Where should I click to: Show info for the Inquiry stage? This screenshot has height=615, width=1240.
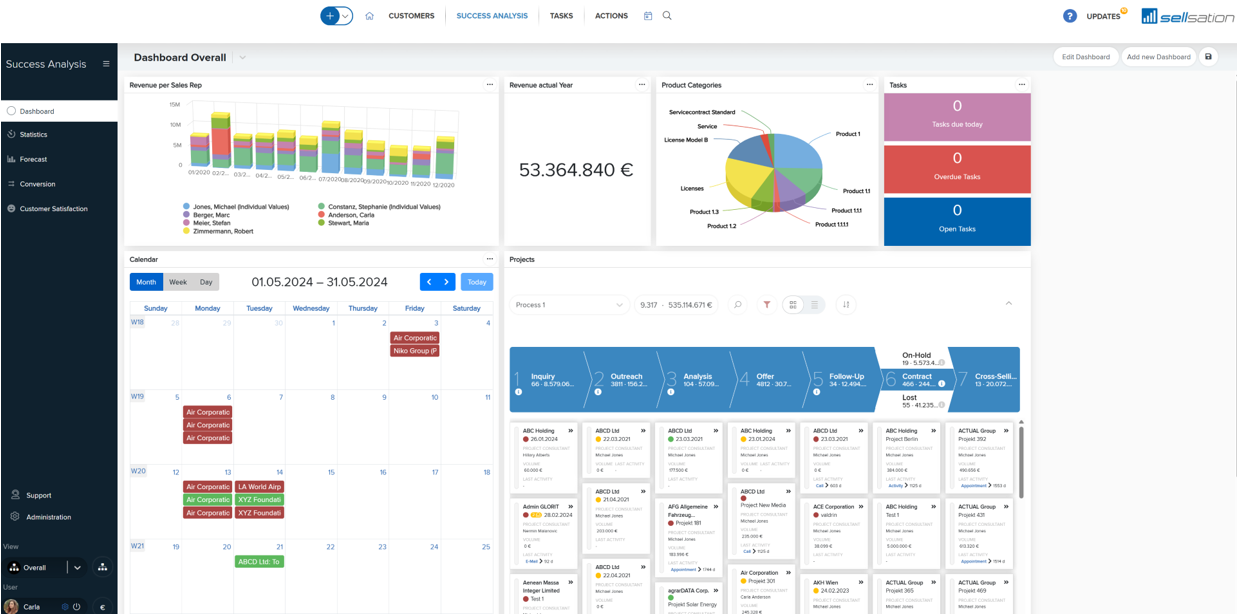click(x=518, y=392)
